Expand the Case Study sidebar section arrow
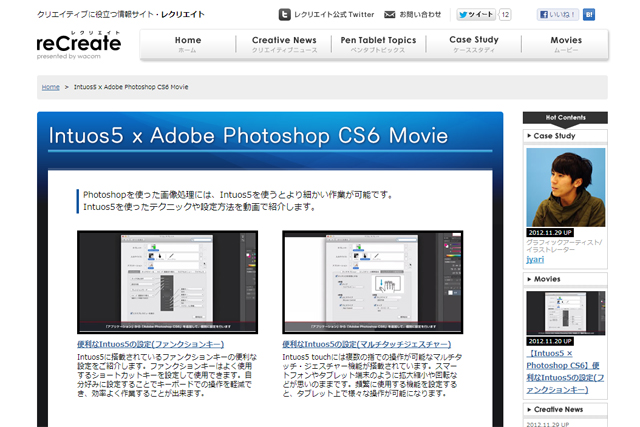The height and width of the screenshot is (427, 640). tap(529, 136)
